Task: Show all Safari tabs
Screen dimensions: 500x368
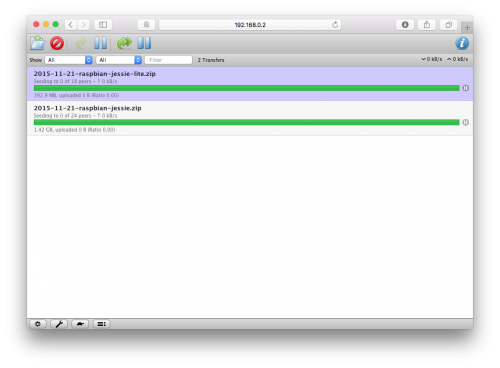Action: coord(449,25)
